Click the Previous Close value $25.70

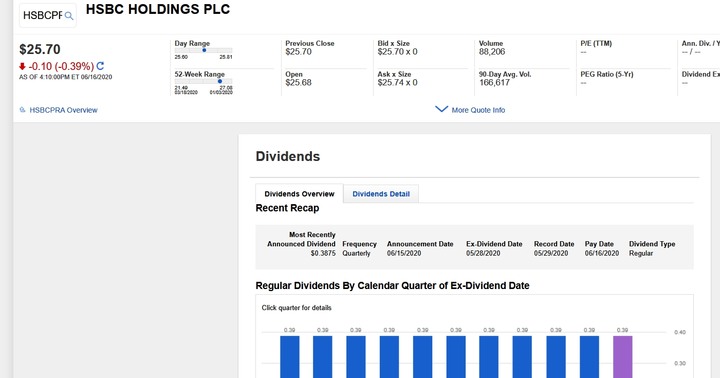(x=298, y=52)
